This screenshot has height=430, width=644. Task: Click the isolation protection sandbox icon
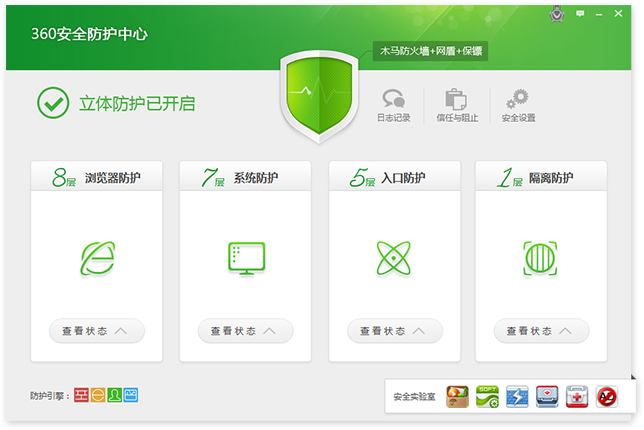point(540,258)
